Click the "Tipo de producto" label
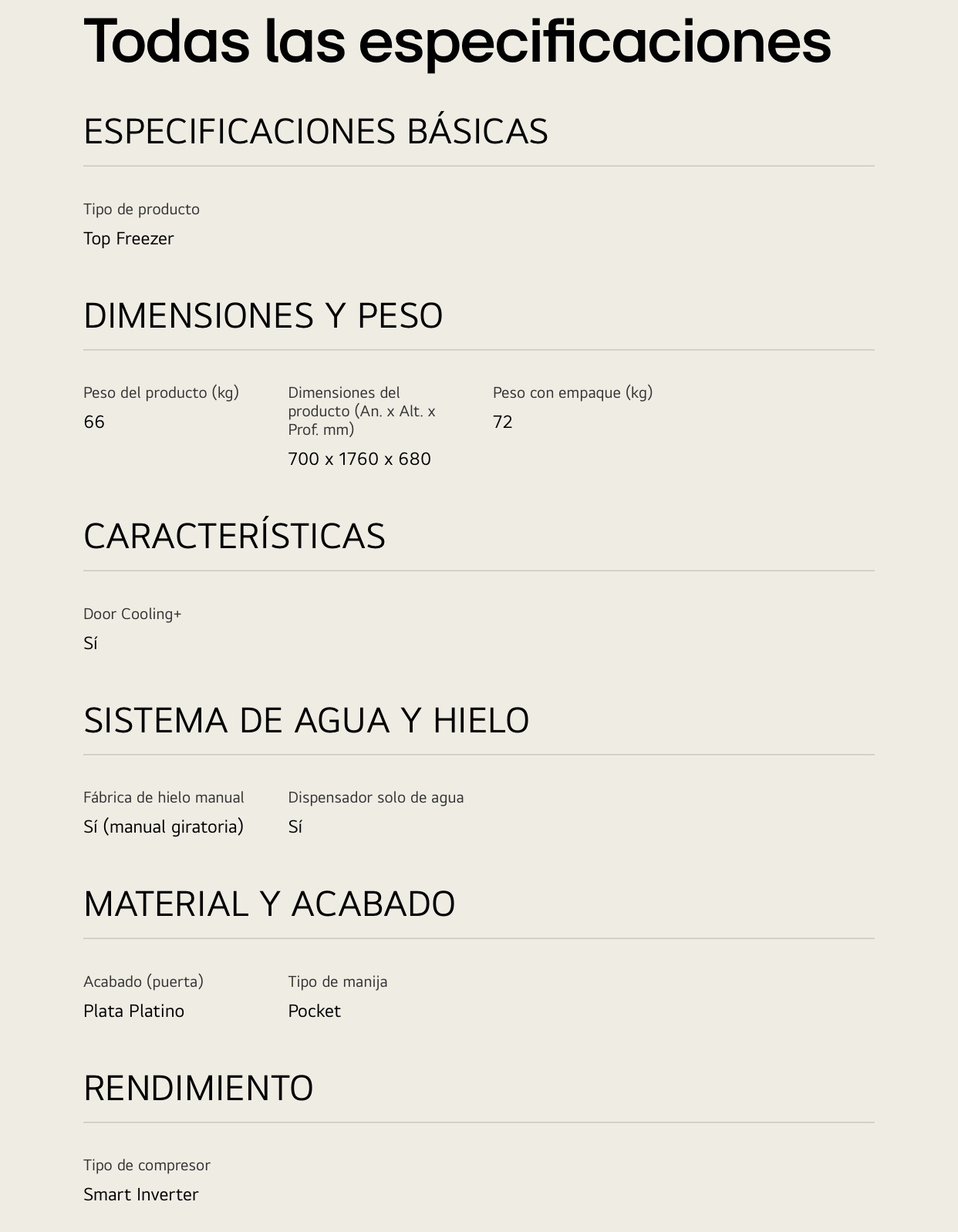Image resolution: width=958 pixels, height=1232 pixels. click(x=141, y=209)
